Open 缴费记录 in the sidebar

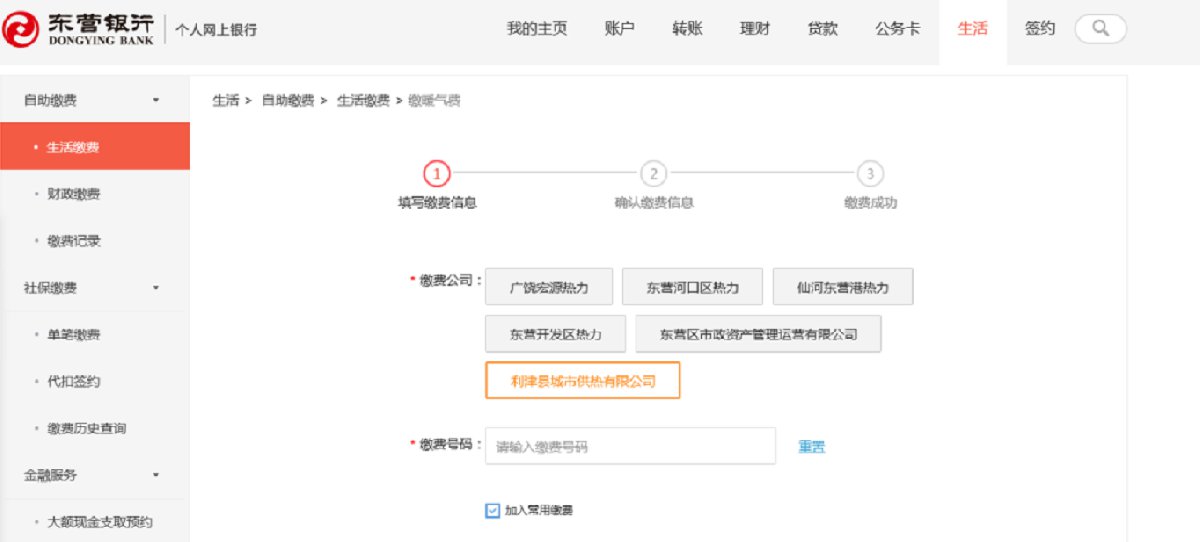coord(73,241)
